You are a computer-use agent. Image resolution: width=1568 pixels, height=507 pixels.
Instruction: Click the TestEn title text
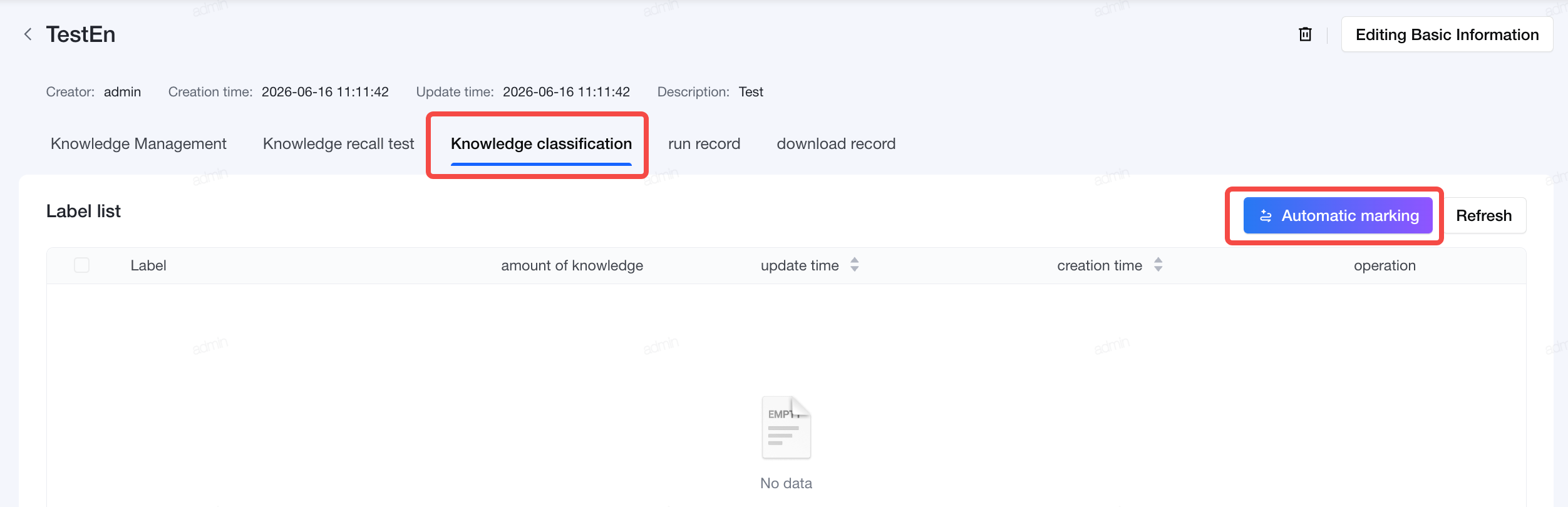(x=81, y=34)
